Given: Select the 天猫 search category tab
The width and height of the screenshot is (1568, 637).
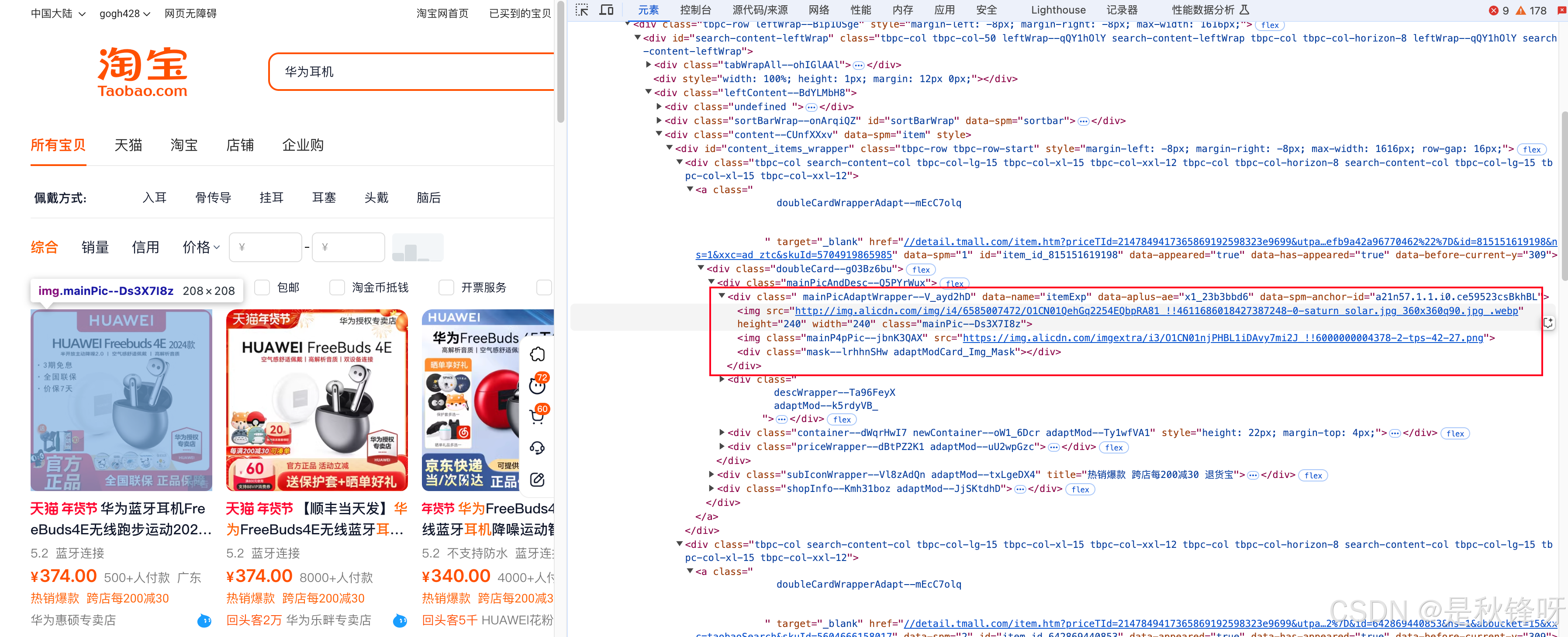Looking at the screenshot, I should point(128,145).
